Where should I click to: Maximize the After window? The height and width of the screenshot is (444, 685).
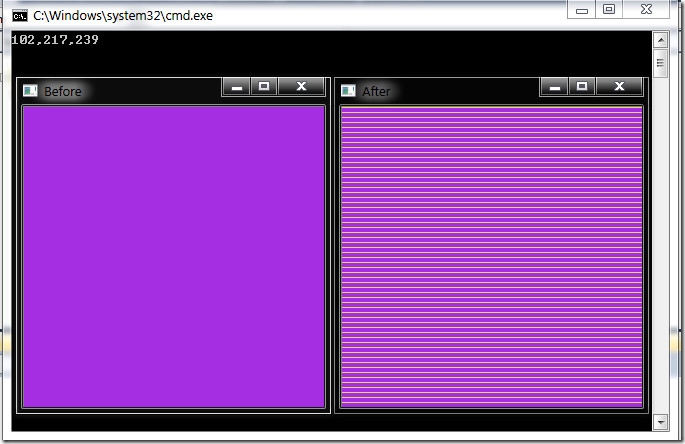coord(582,87)
